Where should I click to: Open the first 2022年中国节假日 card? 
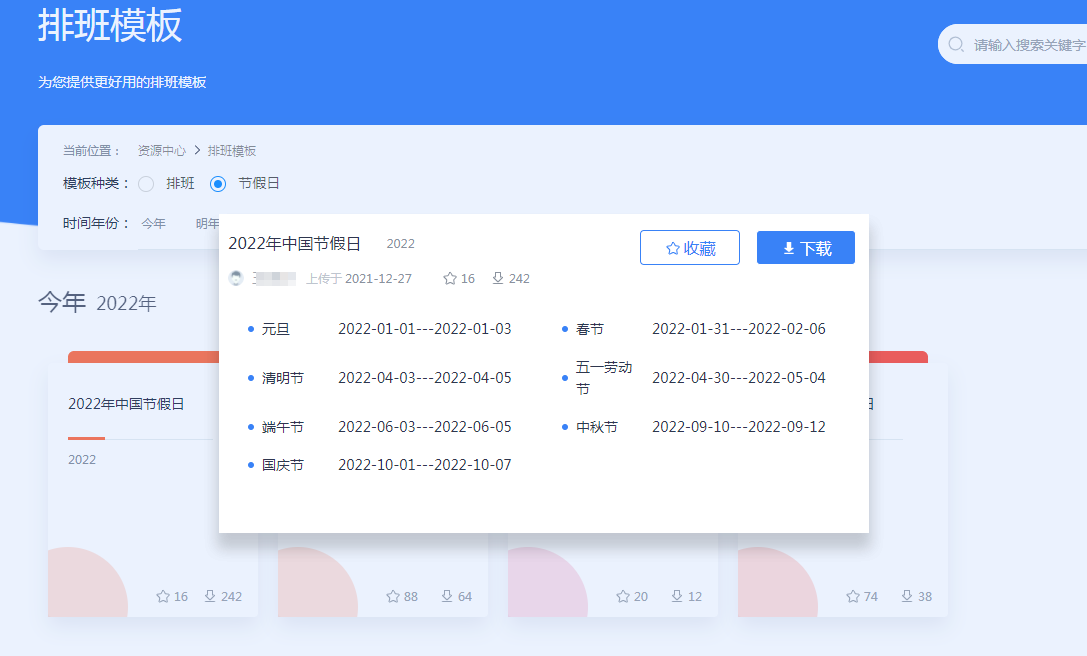coord(126,405)
